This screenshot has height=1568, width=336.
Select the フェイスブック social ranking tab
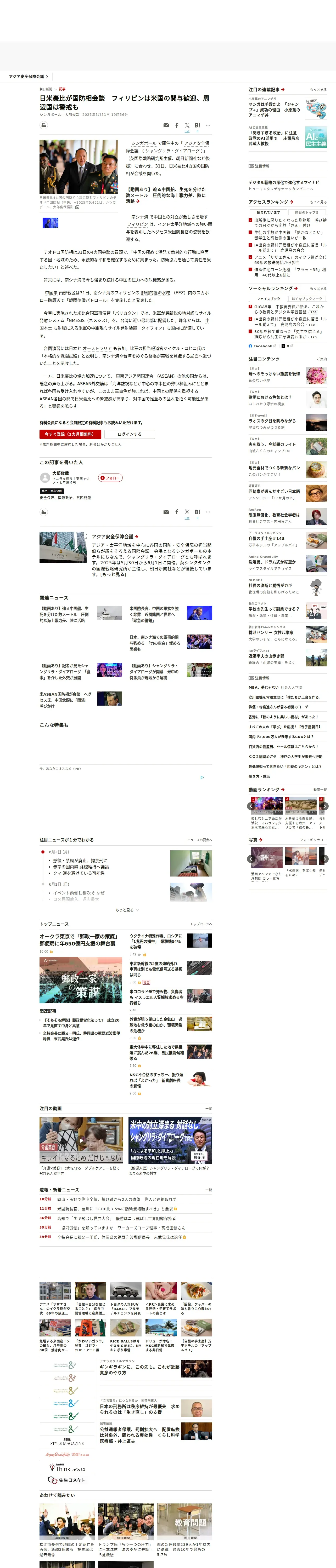click(x=268, y=299)
